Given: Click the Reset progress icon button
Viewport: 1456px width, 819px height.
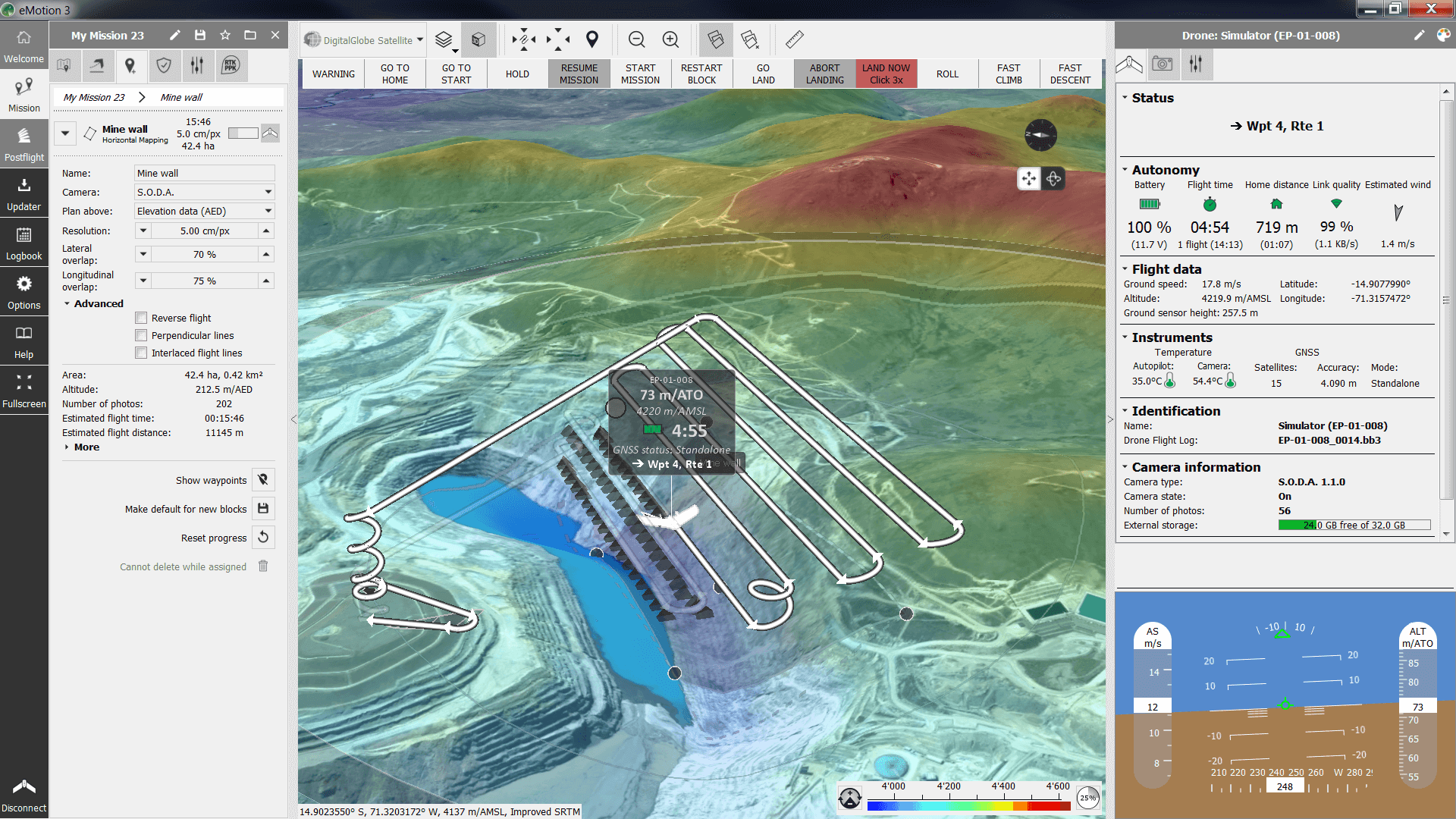Looking at the screenshot, I should click(x=263, y=538).
